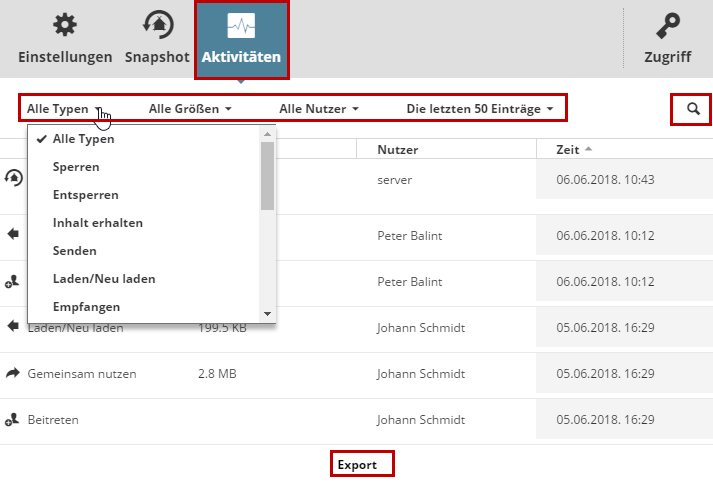Click the 'Beitreten' activity text
The image size is (713, 484).
point(53,419)
